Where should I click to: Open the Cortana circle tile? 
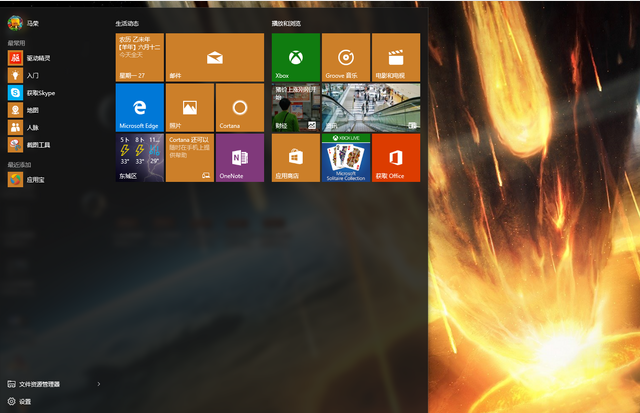point(240,107)
